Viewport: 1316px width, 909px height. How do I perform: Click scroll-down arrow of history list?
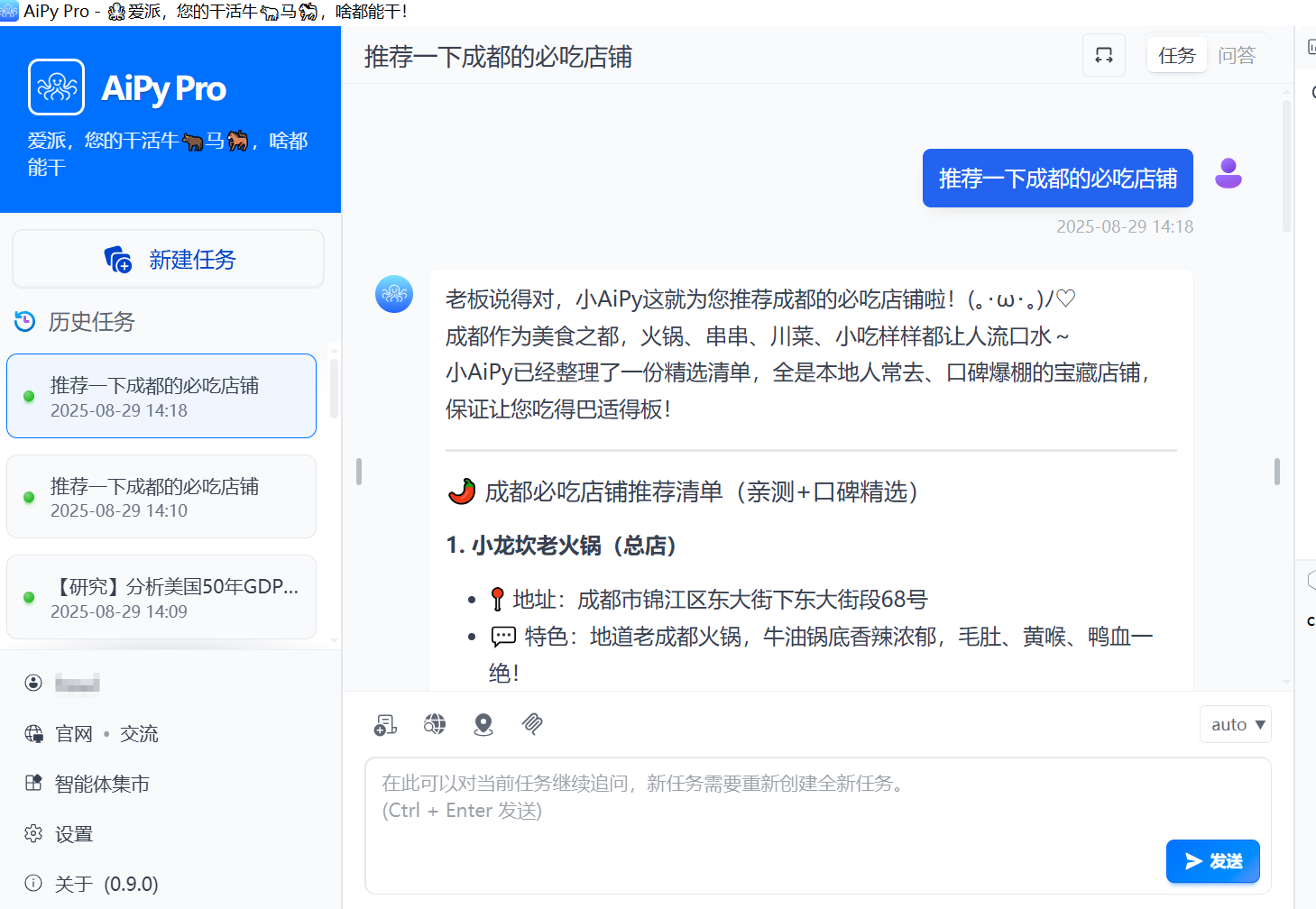tap(334, 640)
